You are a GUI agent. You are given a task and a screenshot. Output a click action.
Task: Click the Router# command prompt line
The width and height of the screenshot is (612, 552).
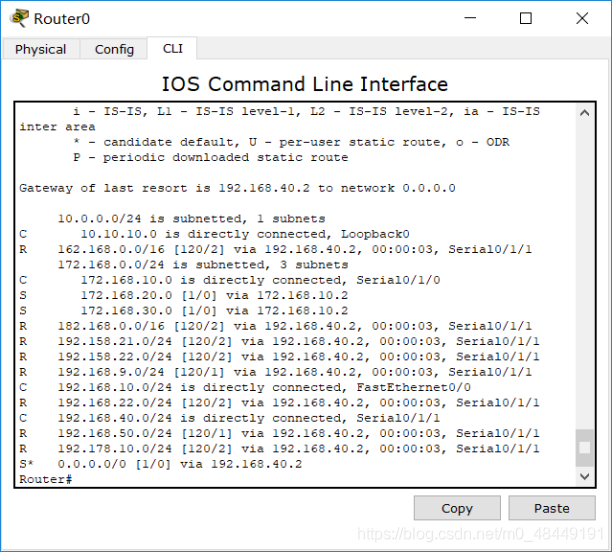tap(46, 479)
